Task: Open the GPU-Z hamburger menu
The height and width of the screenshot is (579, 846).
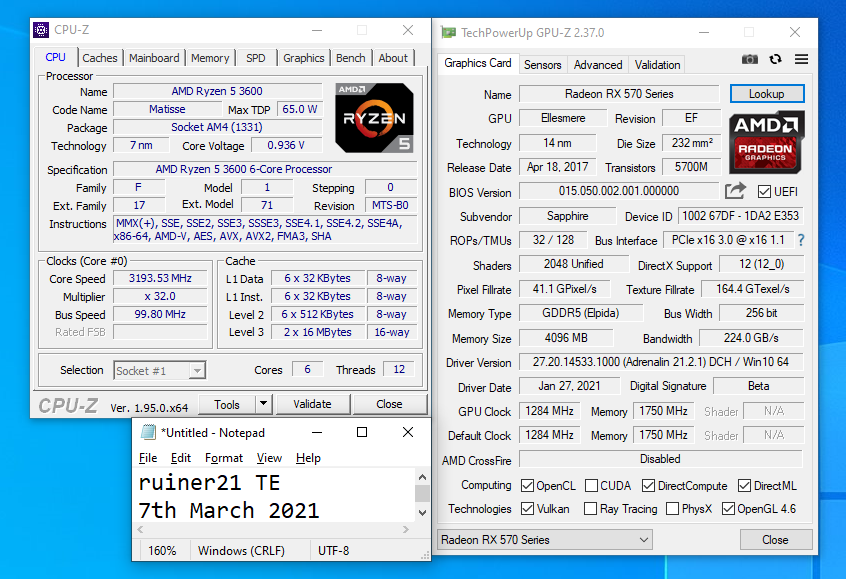Action: (x=801, y=60)
